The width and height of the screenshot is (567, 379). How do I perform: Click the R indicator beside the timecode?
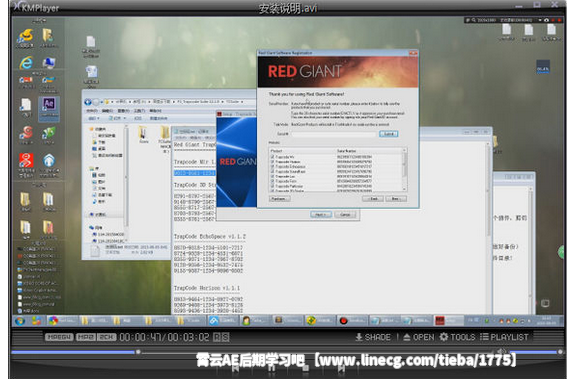(x=216, y=337)
